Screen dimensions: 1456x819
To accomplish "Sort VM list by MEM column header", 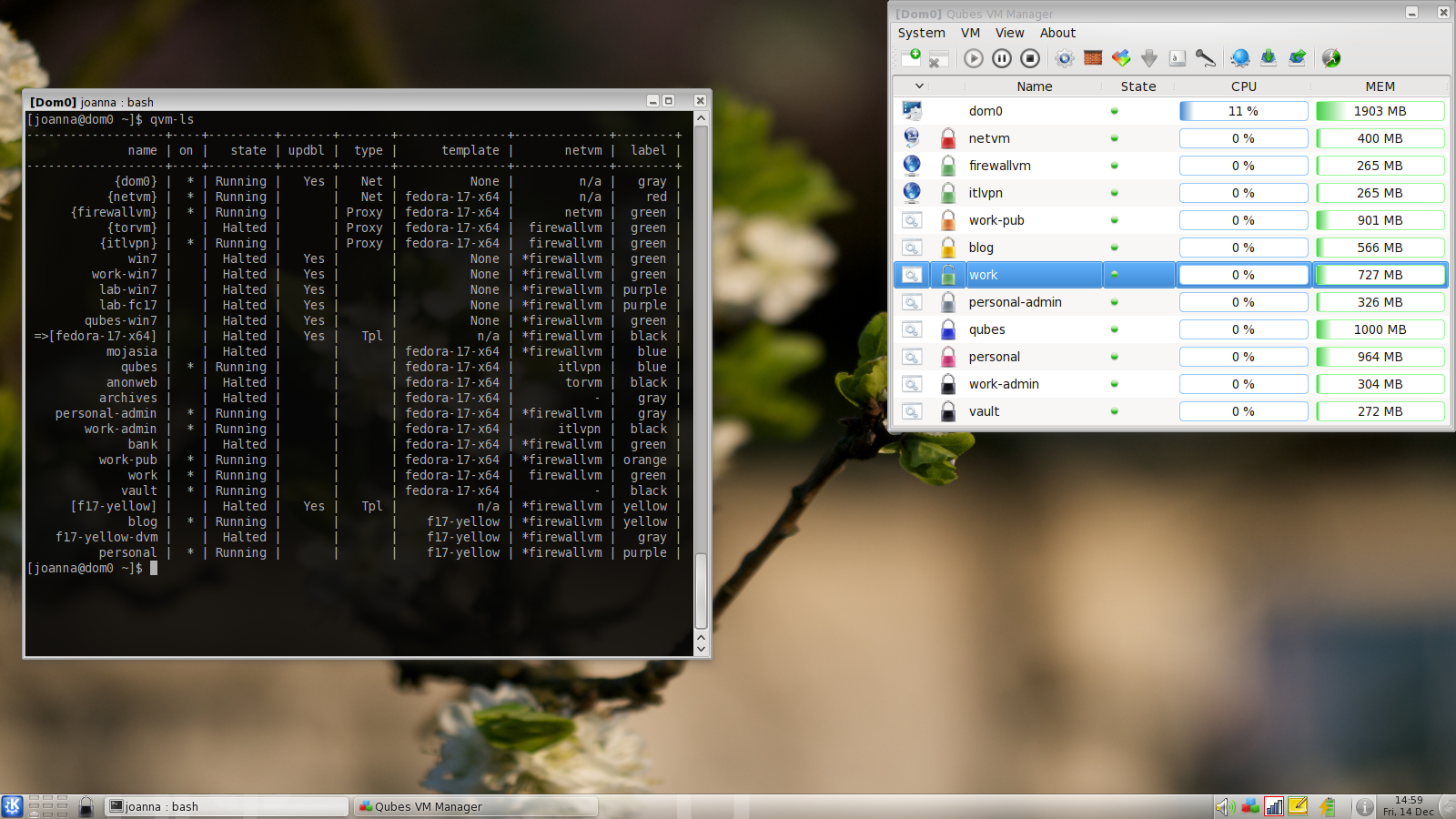I will point(1380,86).
